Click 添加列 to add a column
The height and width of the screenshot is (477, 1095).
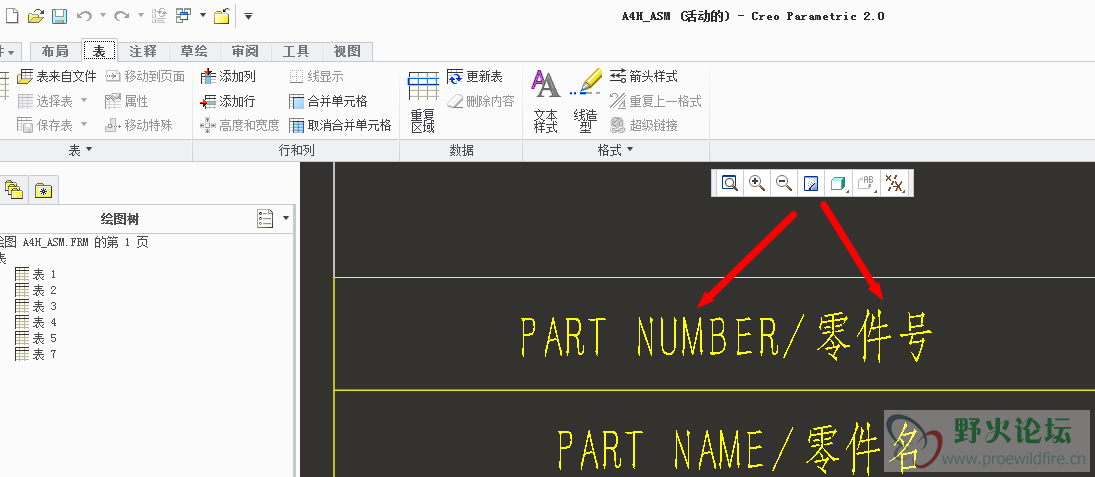[228, 76]
